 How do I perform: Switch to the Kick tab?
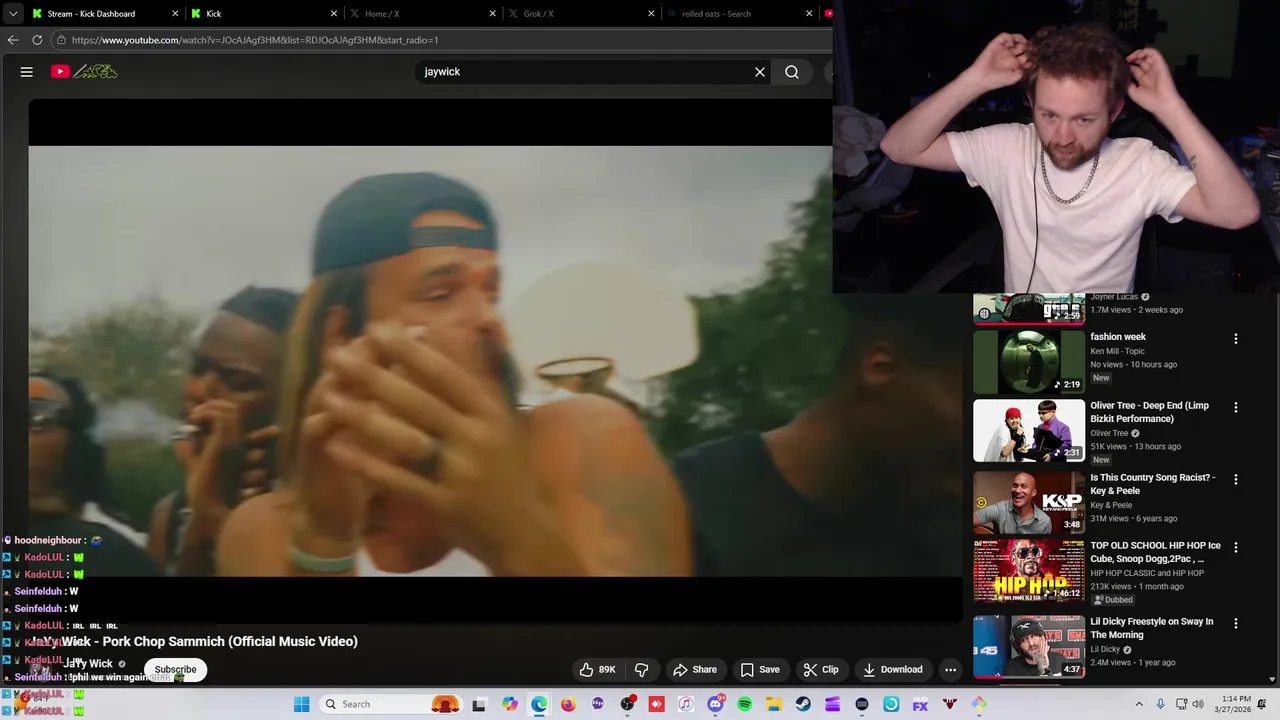click(x=264, y=14)
